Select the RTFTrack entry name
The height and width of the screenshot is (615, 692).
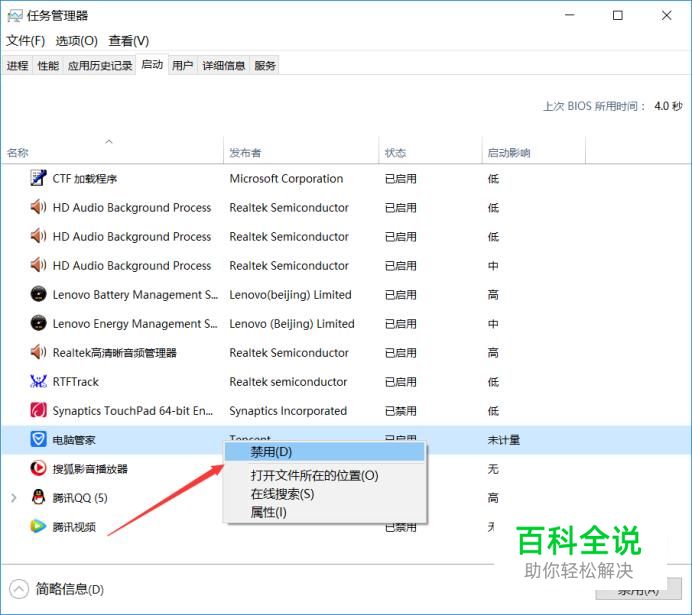[75, 382]
